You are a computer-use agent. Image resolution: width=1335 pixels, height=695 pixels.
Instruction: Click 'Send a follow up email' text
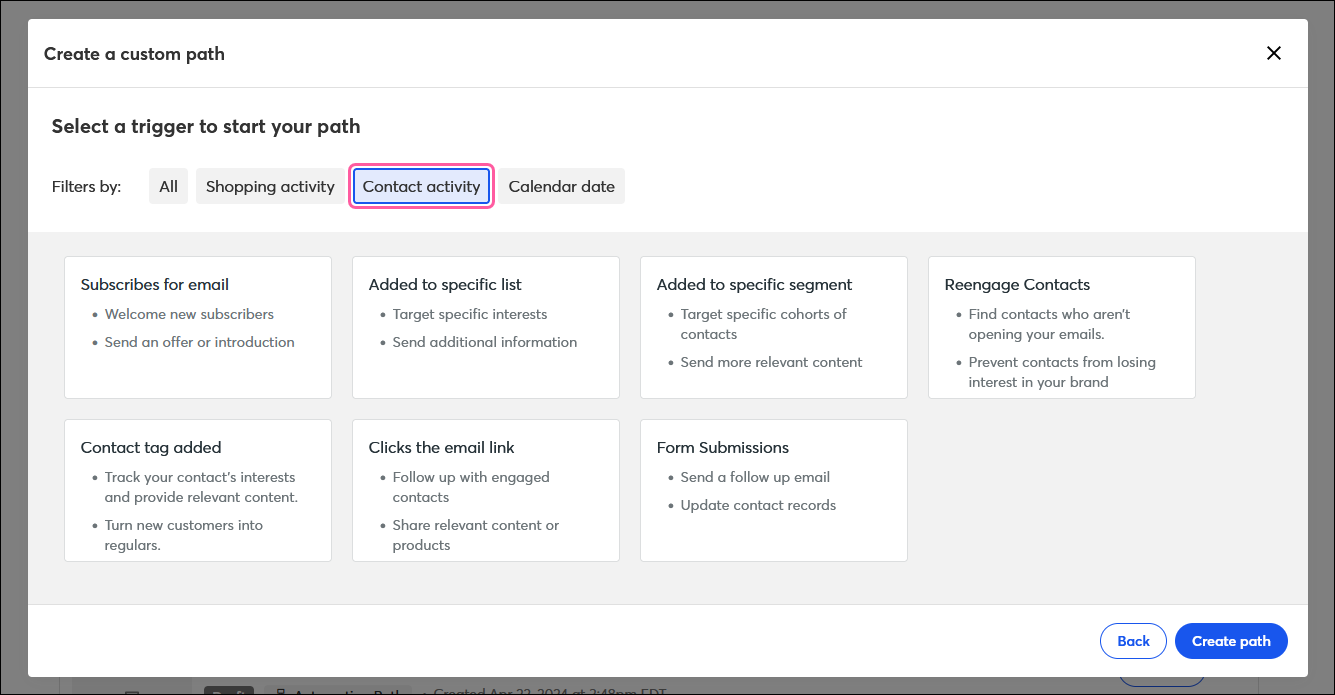point(756,477)
